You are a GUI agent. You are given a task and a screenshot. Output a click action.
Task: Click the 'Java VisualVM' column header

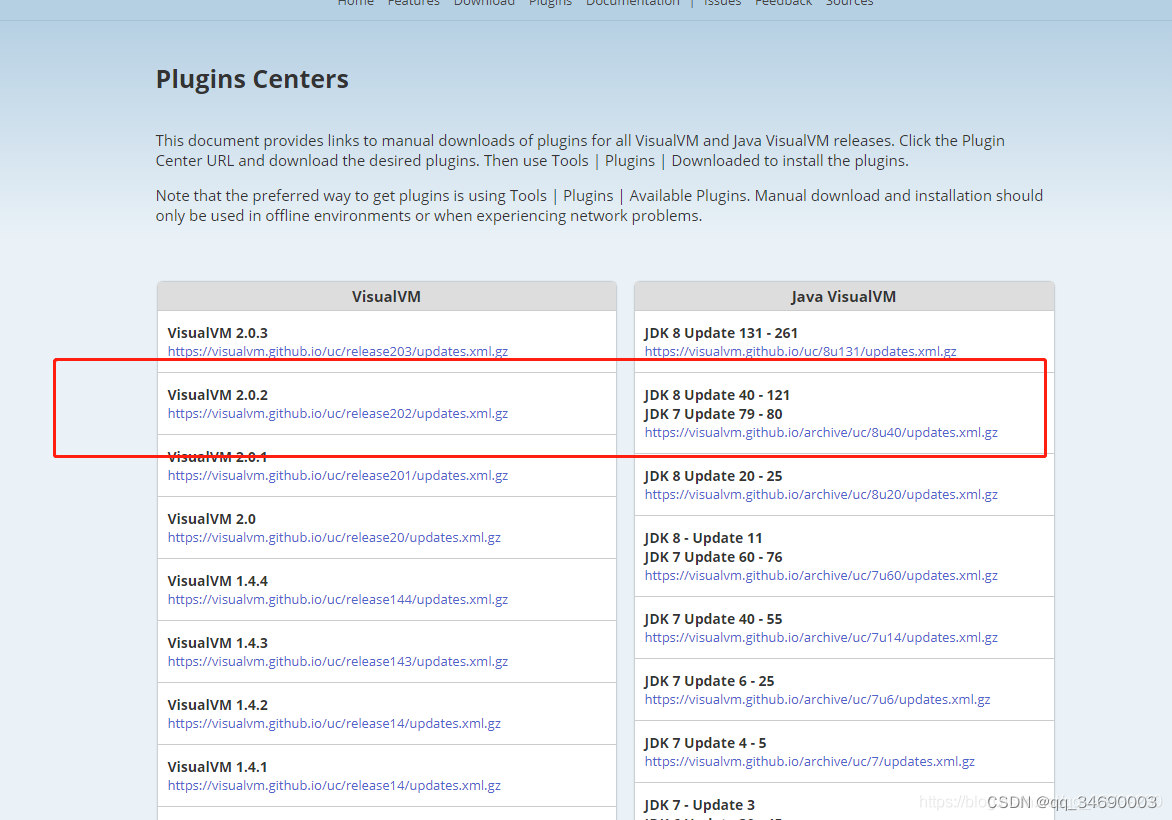pos(844,297)
